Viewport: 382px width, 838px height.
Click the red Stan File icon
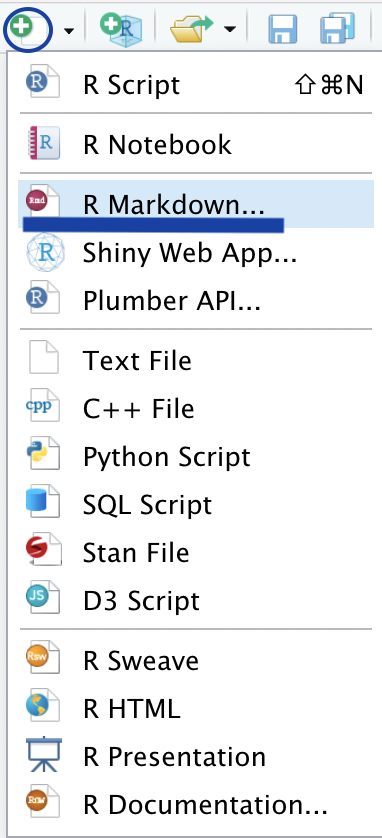click(x=43, y=550)
